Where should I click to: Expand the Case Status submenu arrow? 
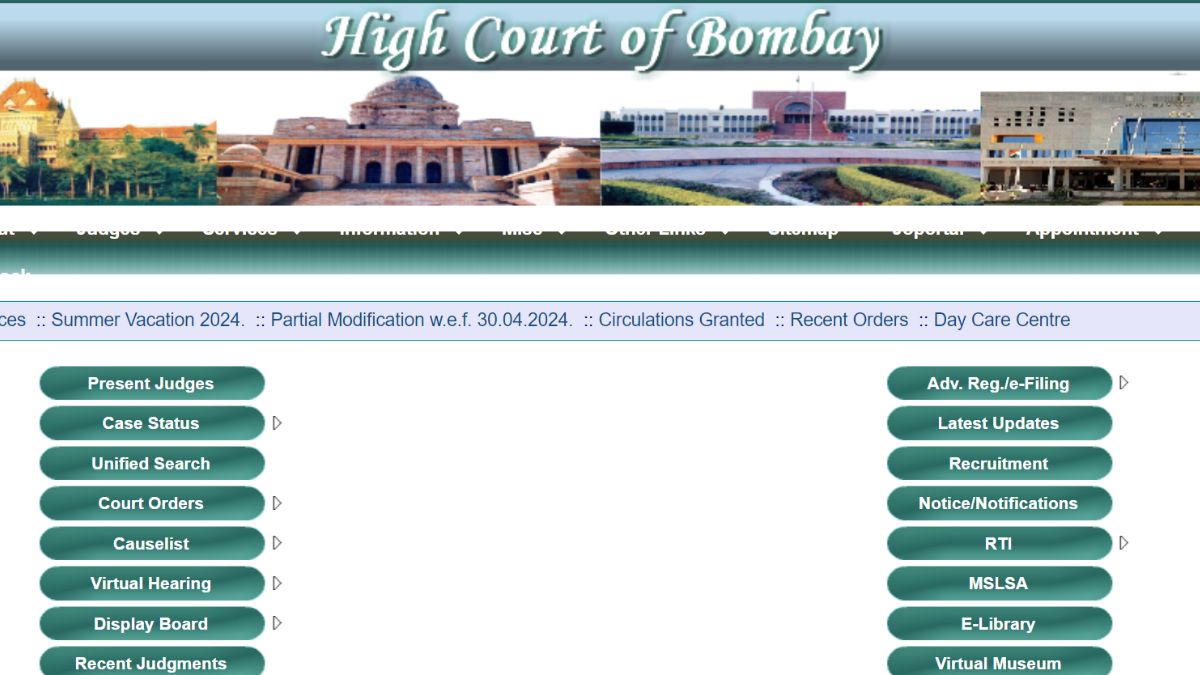tap(277, 423)
